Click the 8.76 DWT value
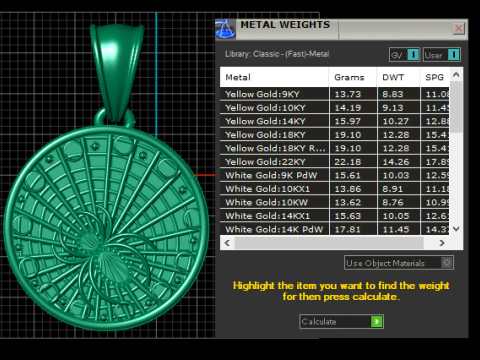Screen dimensions: 480x360 [x=393, y=202]
